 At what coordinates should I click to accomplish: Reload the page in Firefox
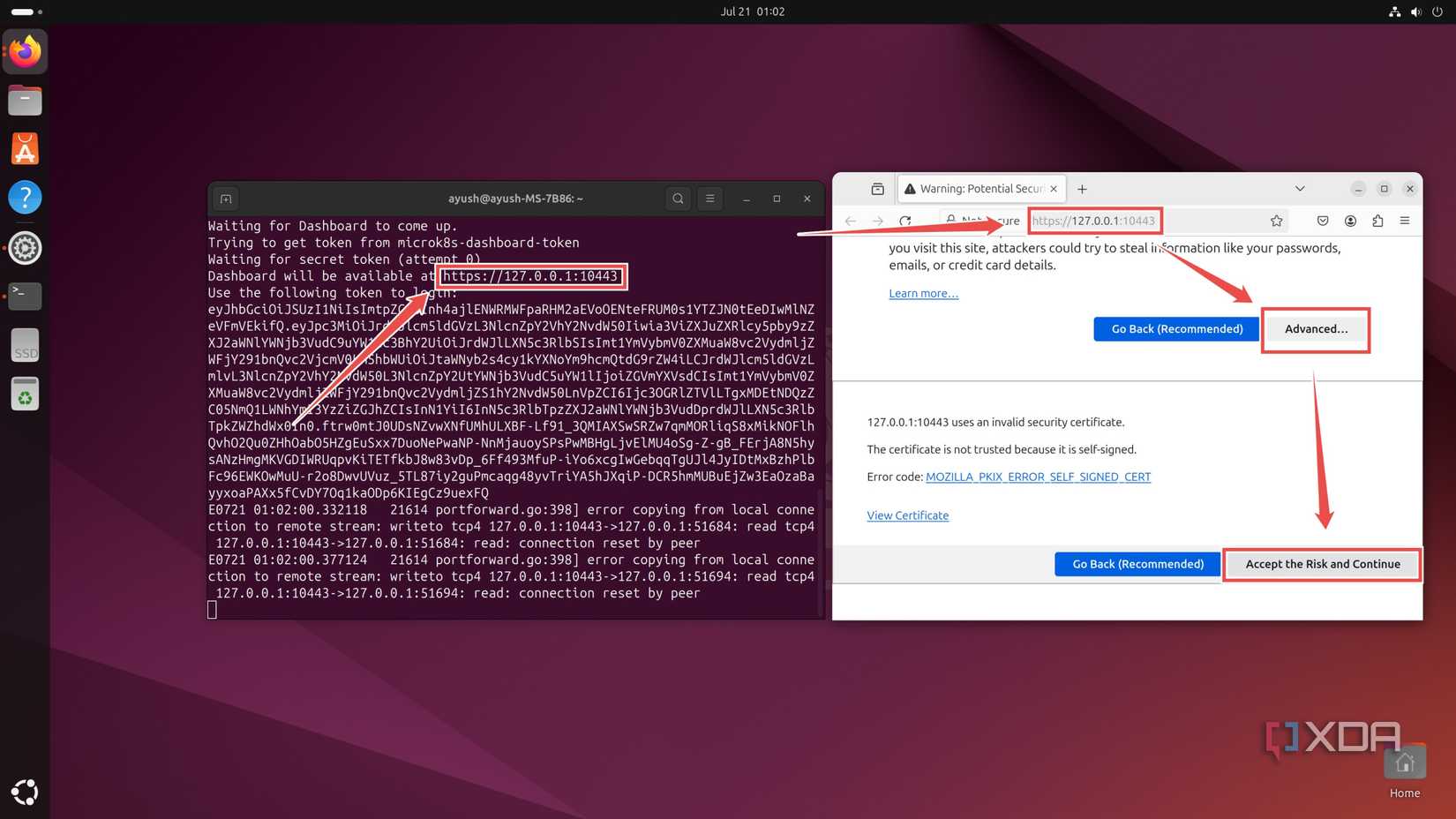click(x=905, y=221)
